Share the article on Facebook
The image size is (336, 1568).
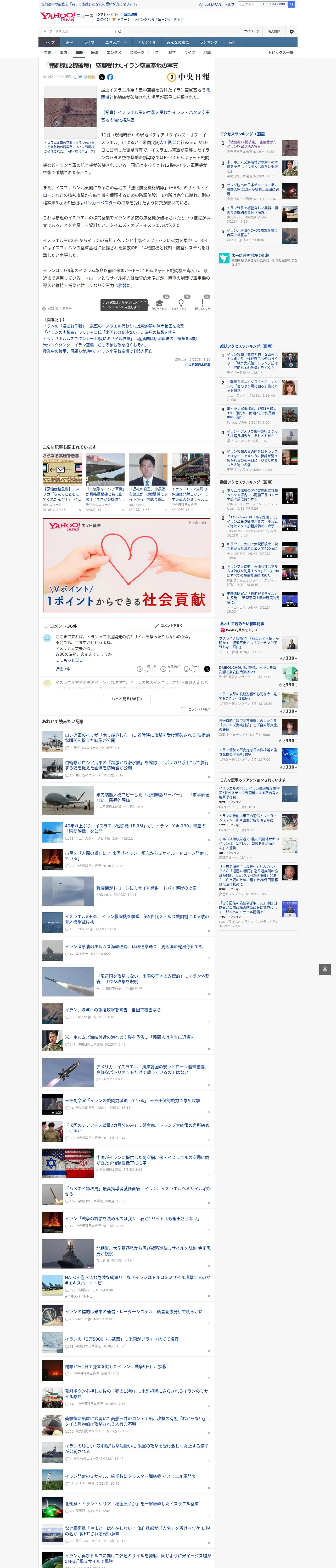tap(110, 77)
